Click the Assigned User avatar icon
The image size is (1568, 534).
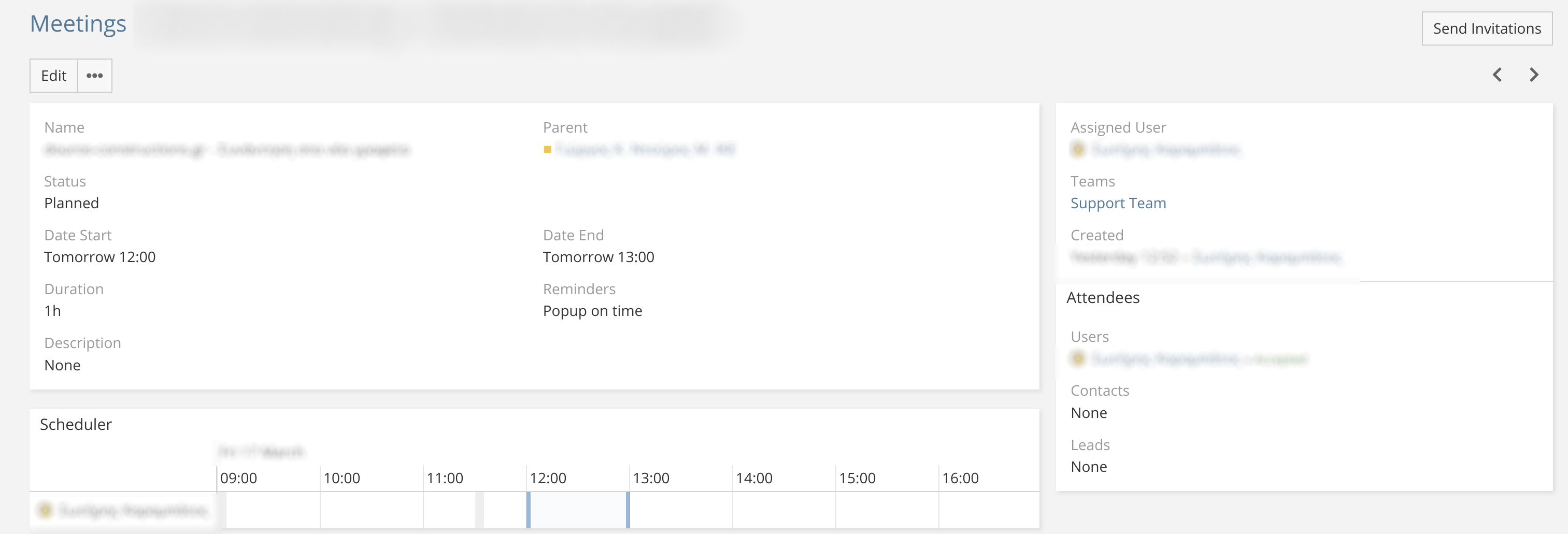(1078, 149)
